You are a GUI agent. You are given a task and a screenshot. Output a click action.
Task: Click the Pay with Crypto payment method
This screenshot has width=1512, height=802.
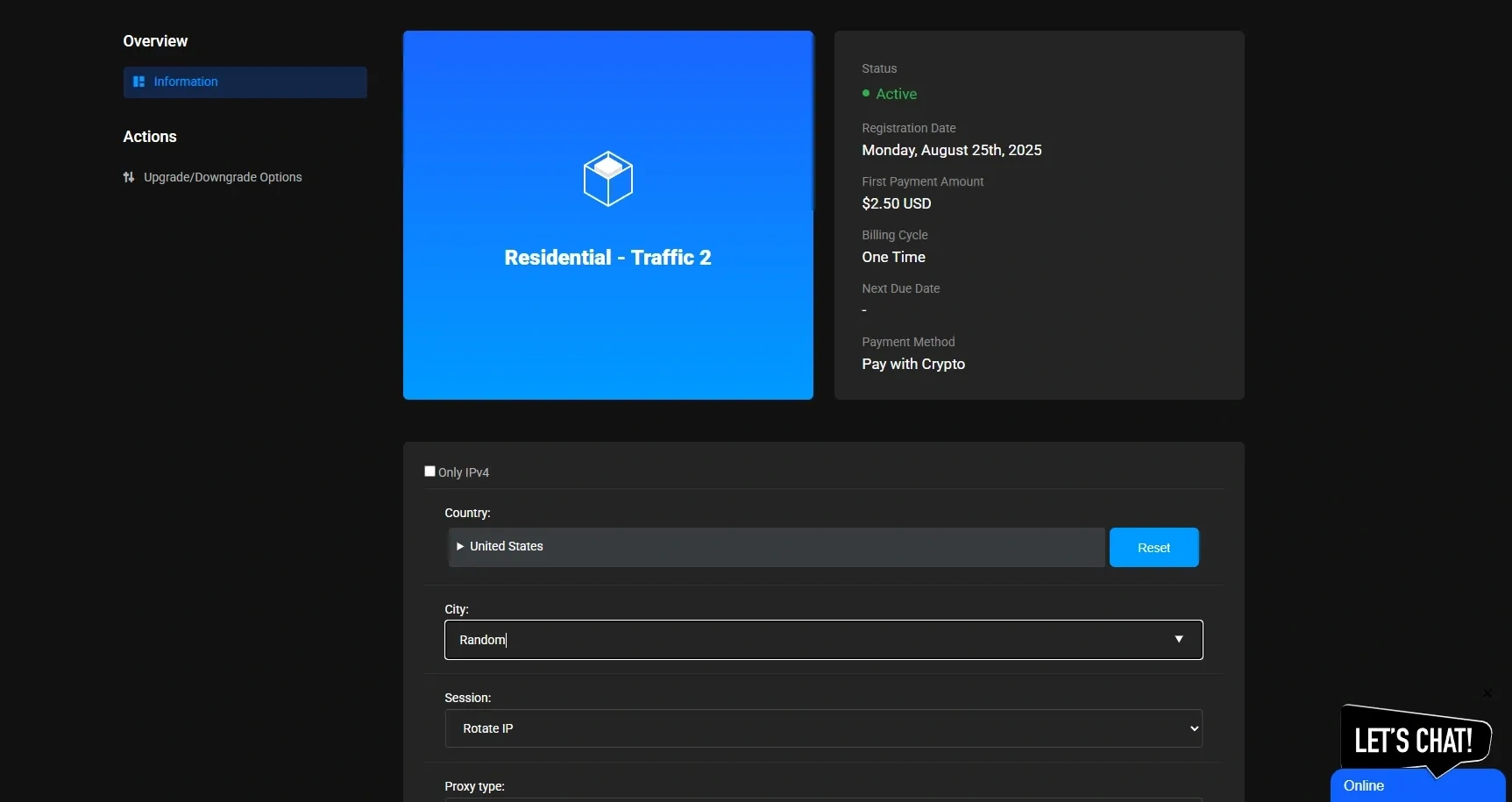[x=913, y=364]
